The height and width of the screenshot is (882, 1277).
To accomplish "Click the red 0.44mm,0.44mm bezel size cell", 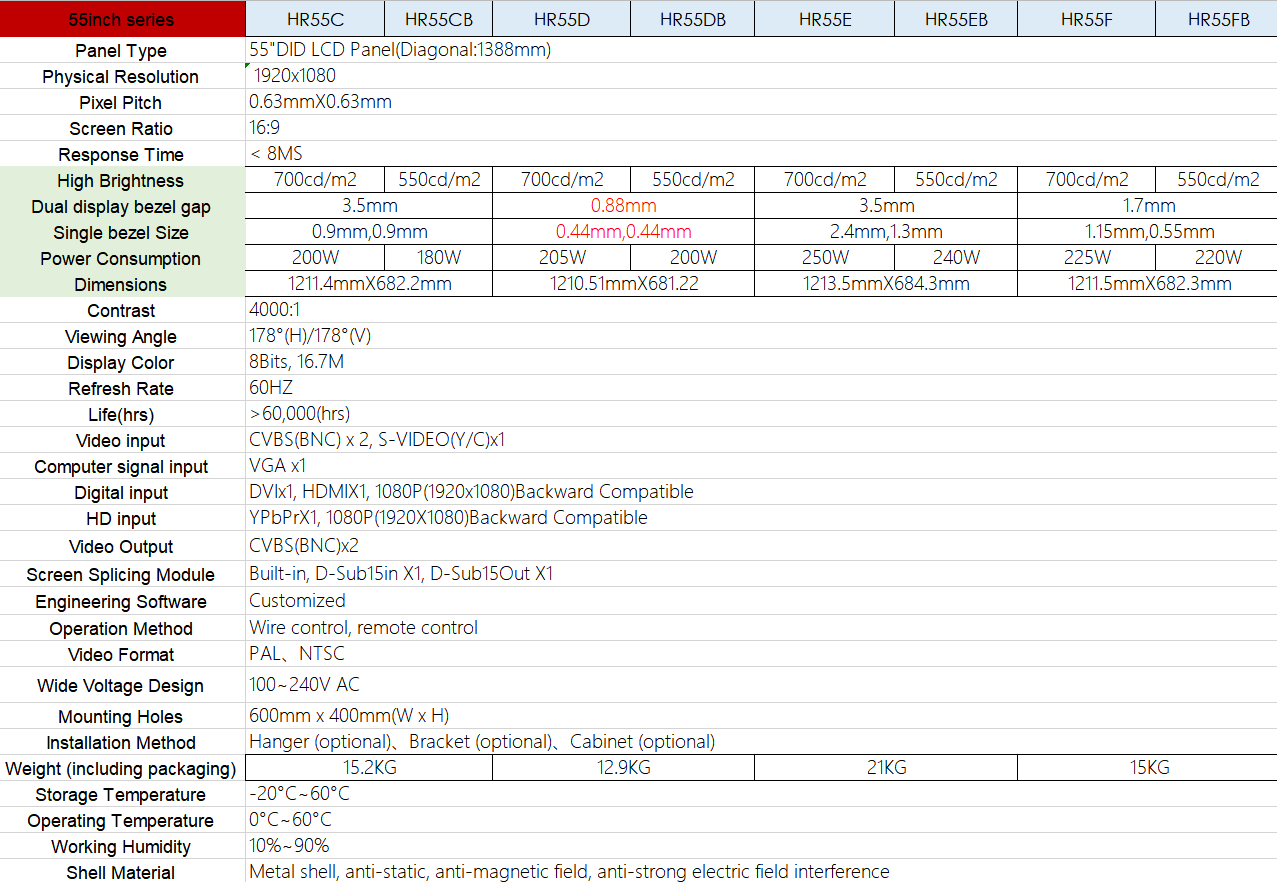I will 623,232.
